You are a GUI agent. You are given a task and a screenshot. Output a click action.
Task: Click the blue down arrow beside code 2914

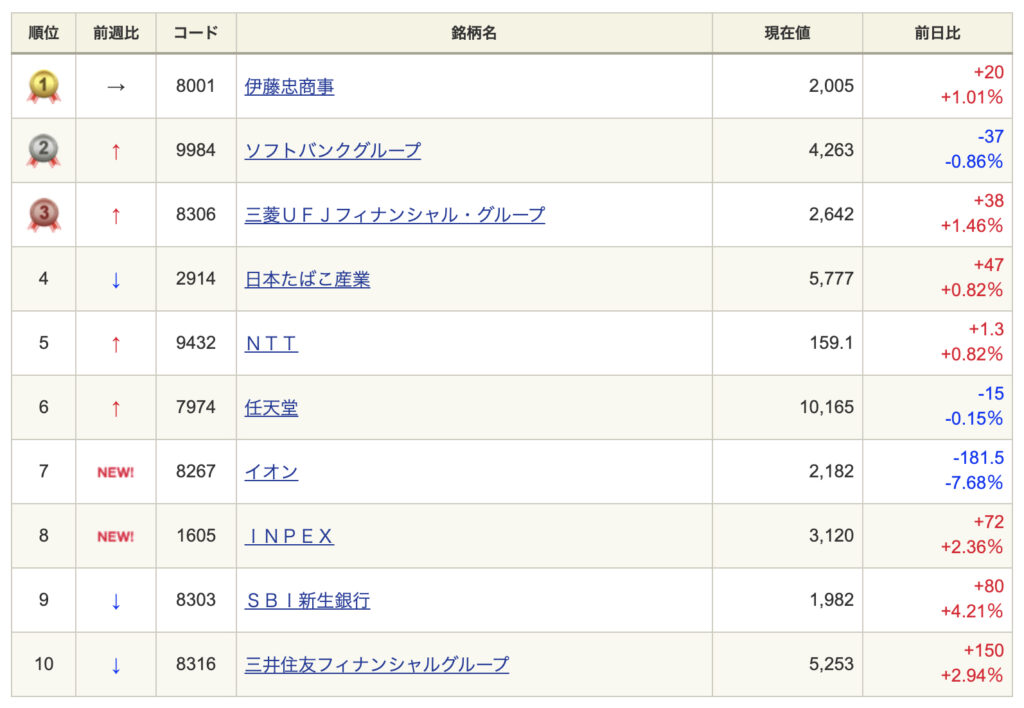click(116, 279)
